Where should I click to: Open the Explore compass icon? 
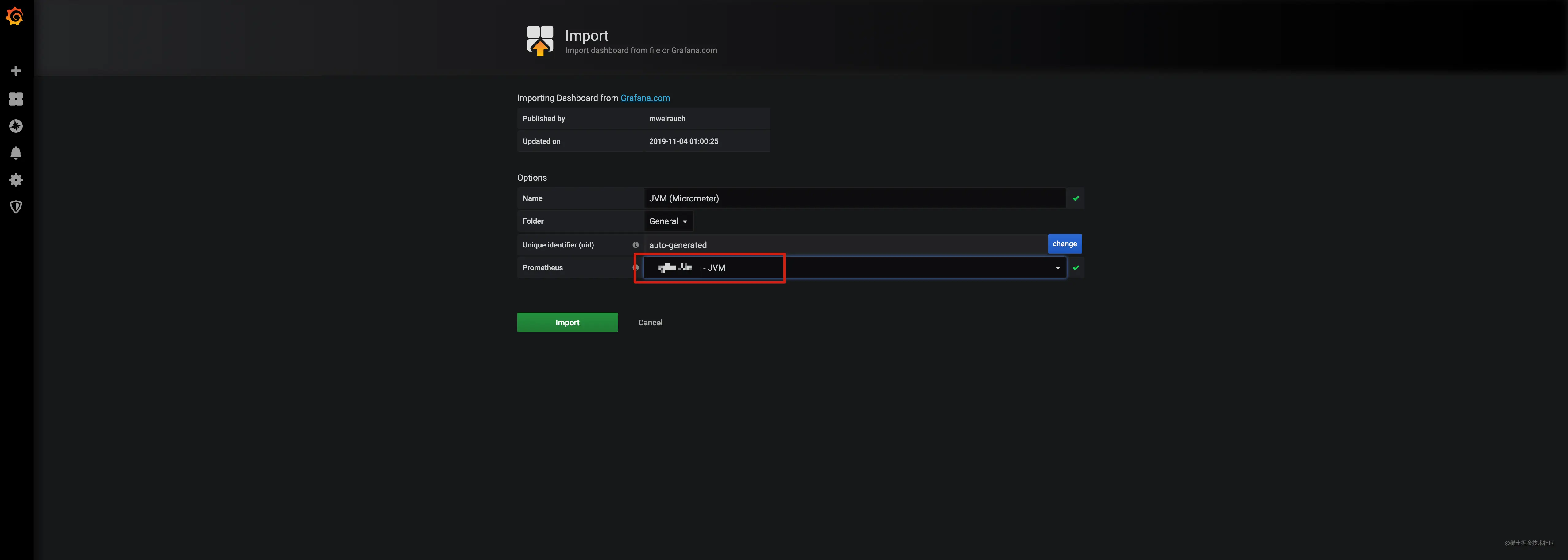[16, 126]
